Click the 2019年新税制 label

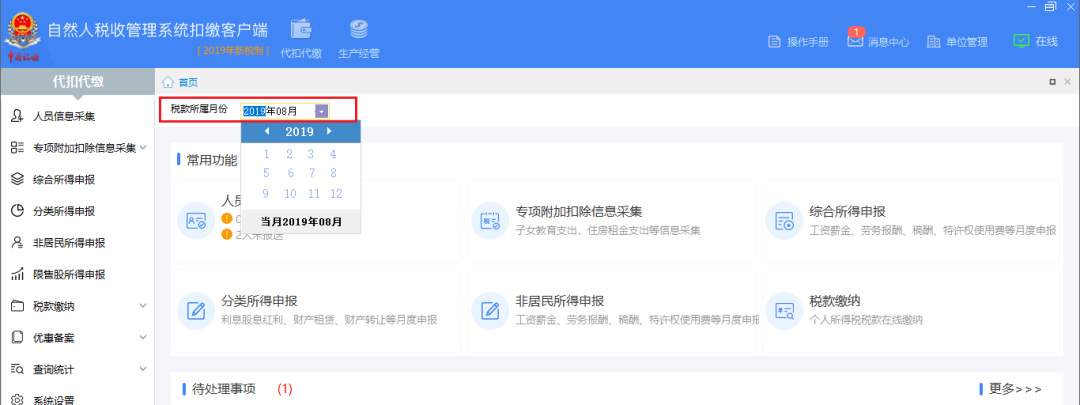coord(234,52)
